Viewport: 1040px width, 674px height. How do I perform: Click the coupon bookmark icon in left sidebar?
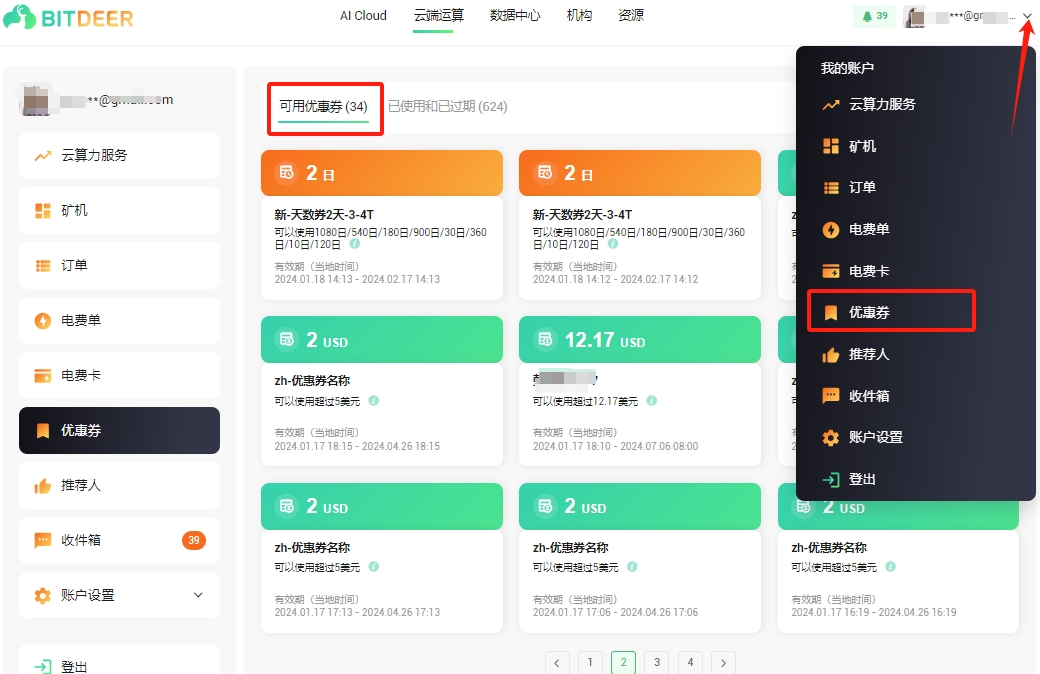43,431
